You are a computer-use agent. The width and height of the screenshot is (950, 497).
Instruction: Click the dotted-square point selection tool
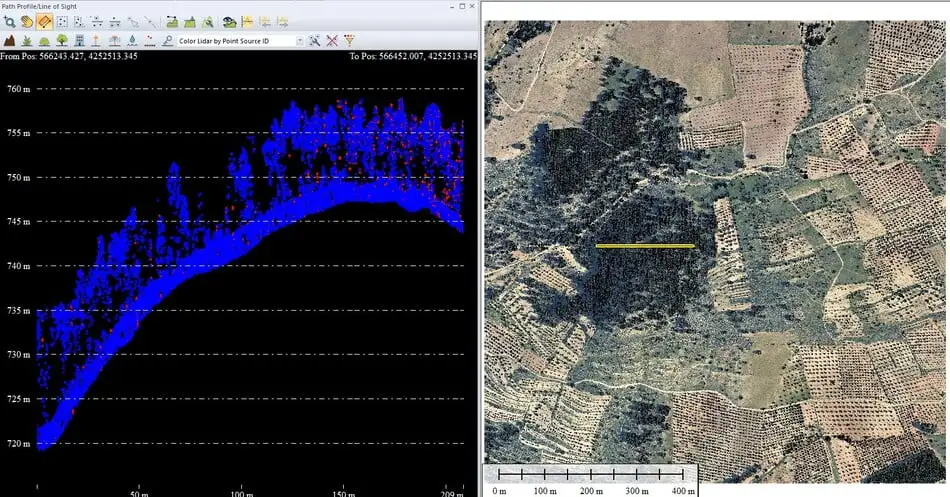click(63, 21)
